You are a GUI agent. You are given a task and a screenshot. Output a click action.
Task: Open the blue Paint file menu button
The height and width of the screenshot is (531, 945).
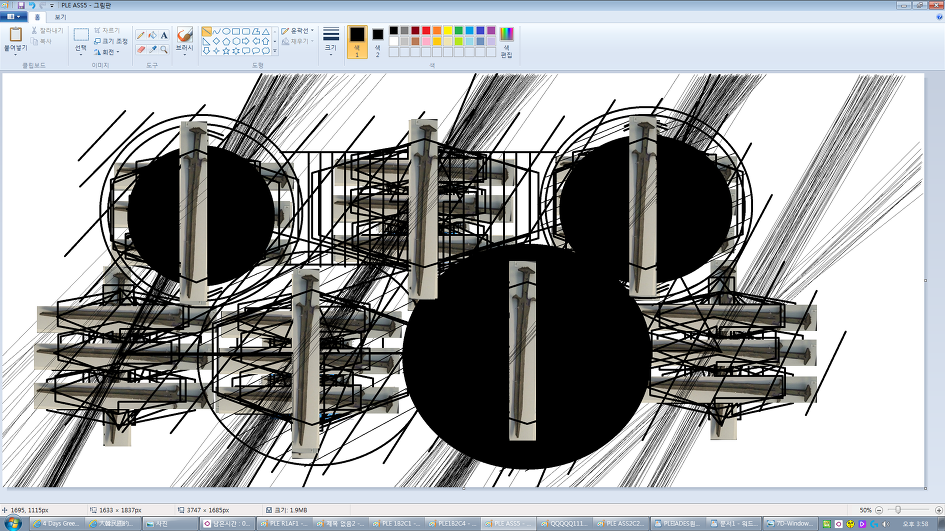coord(13,17)
